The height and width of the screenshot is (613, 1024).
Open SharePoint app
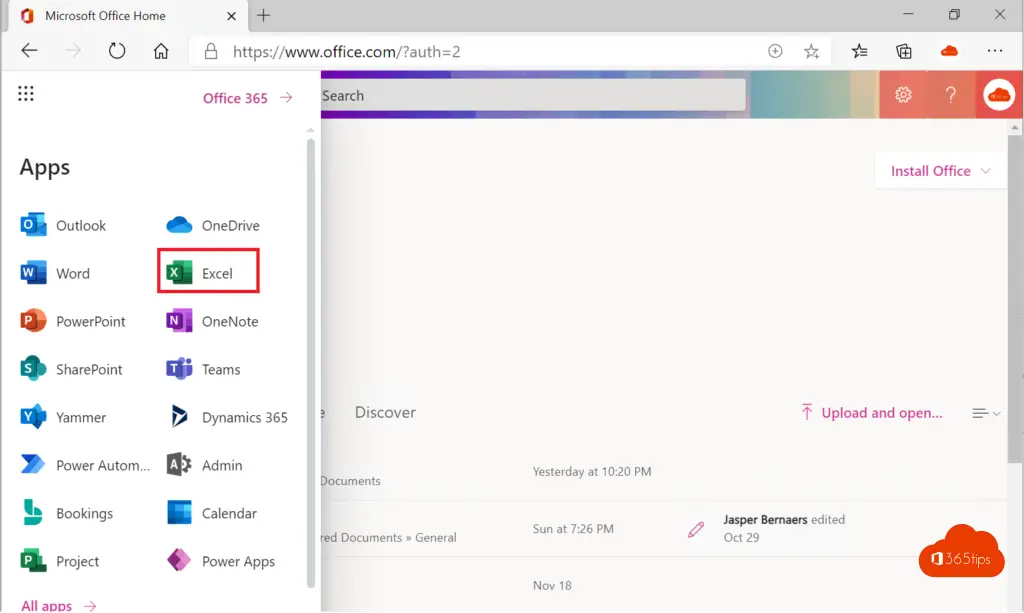point(71,369)
